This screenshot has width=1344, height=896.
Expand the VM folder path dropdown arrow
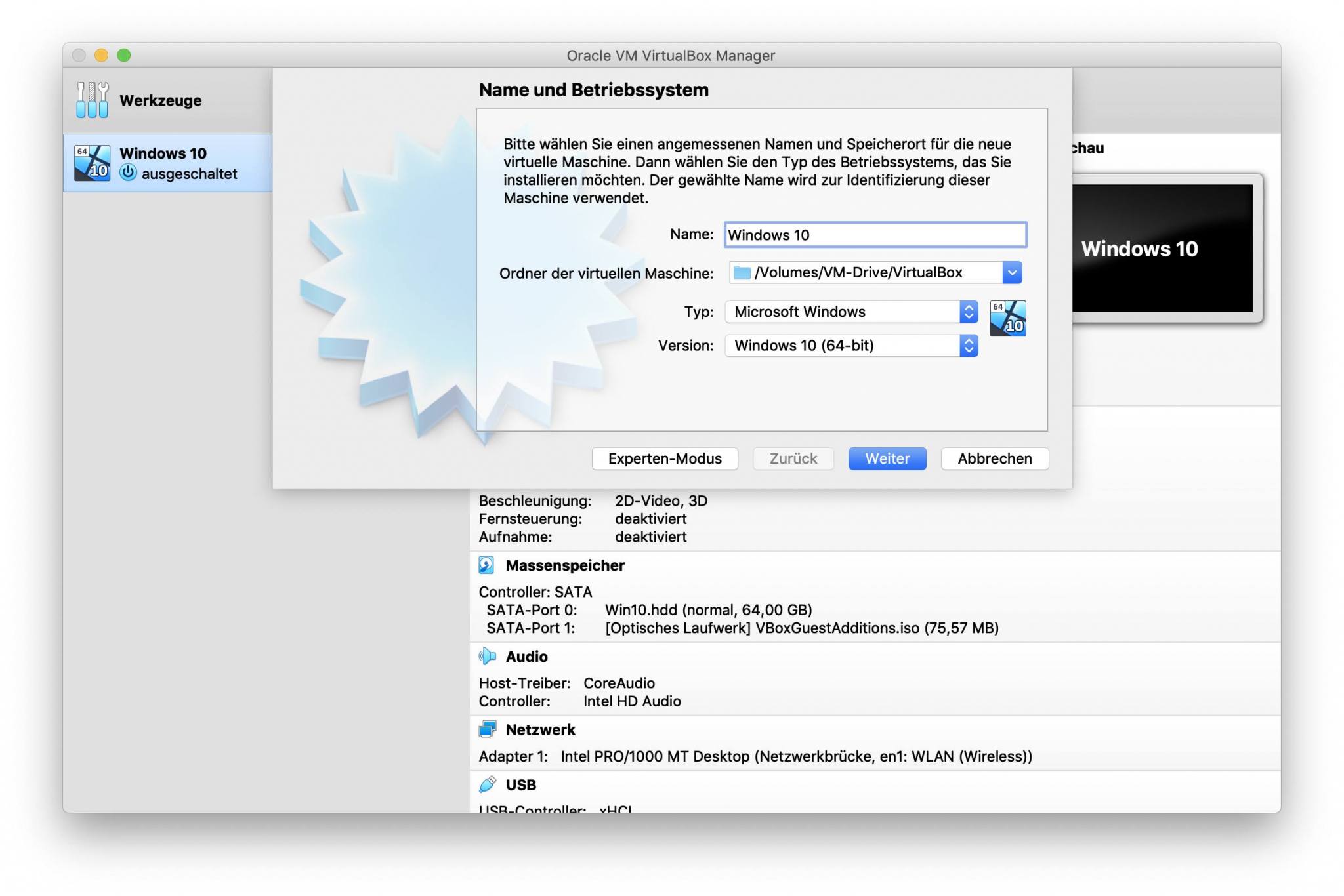pyautogui.click(x=1012, y=273)
